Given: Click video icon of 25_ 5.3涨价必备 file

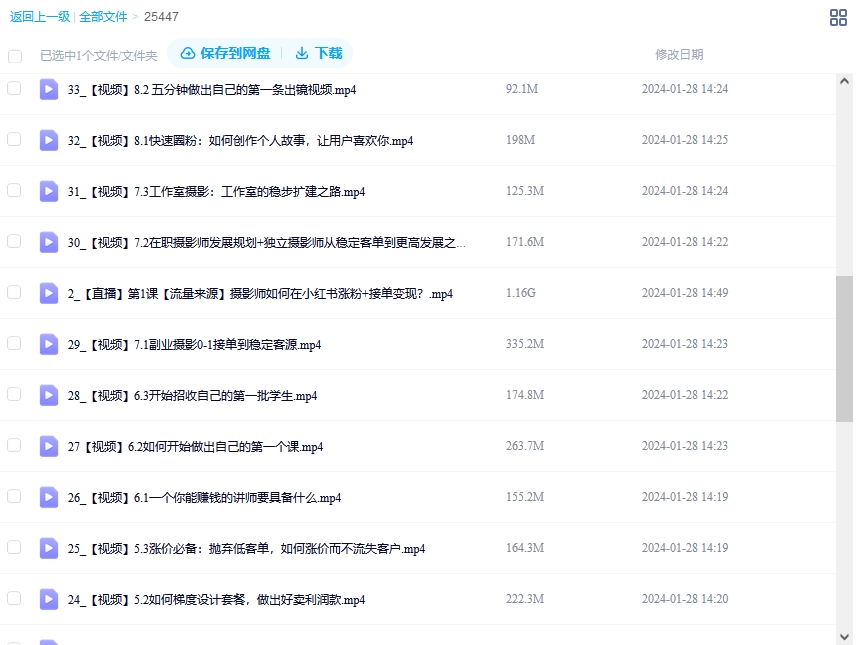Looking at the screenshot, I should point(49,548).
